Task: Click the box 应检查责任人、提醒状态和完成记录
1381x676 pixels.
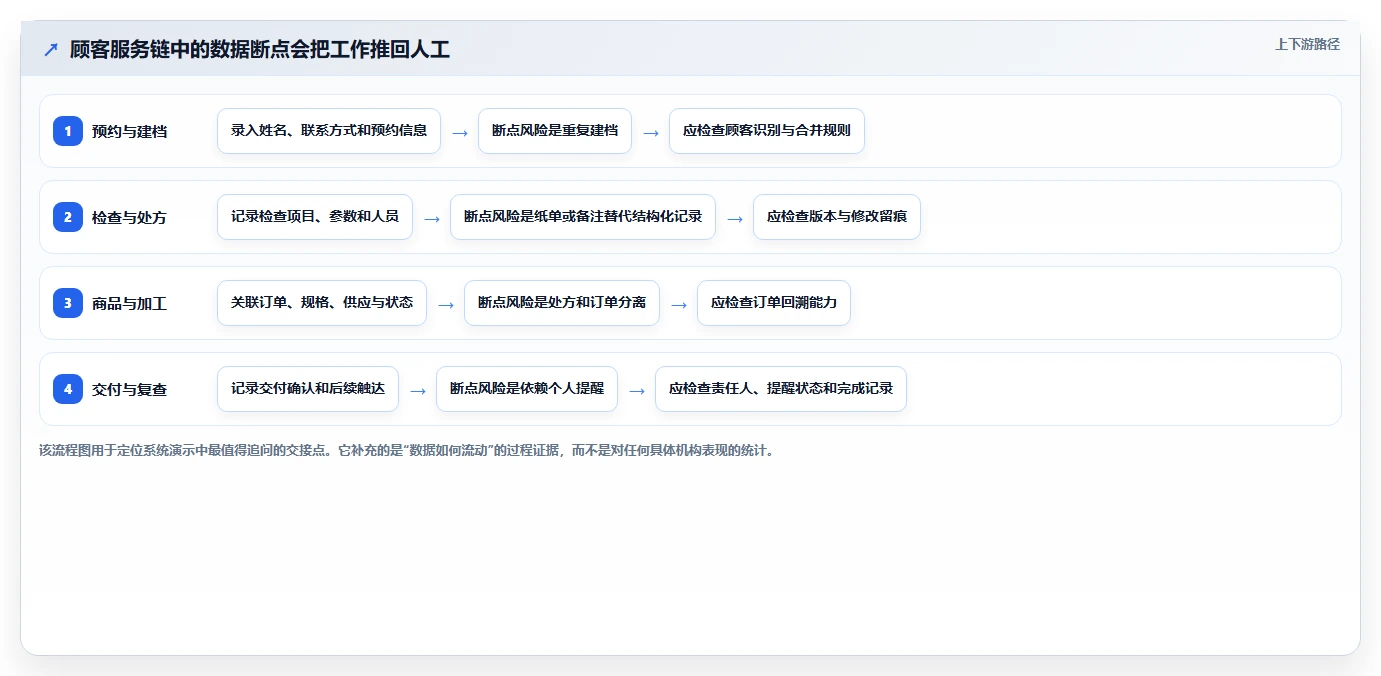Action: 781,389
